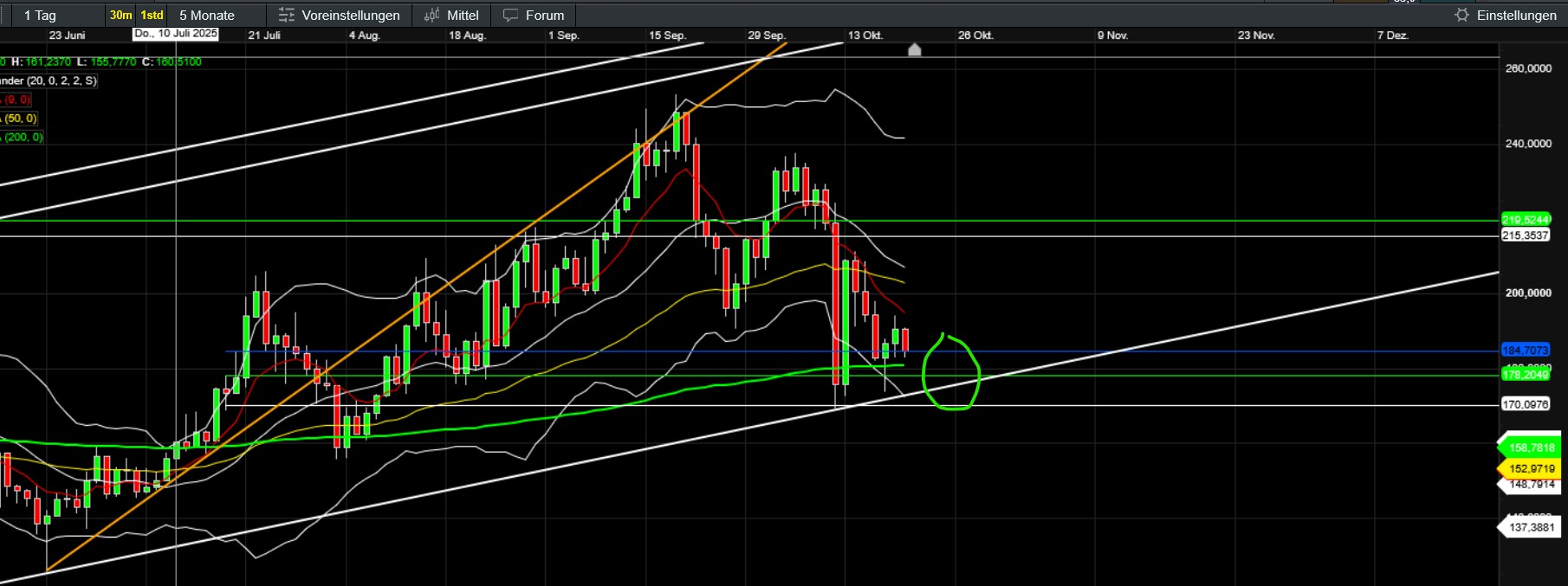Click the Voreinstellungen sliders icon
Image resolution: width=1568 pixels, height=586 pixels.
click(x=287, y=16)
